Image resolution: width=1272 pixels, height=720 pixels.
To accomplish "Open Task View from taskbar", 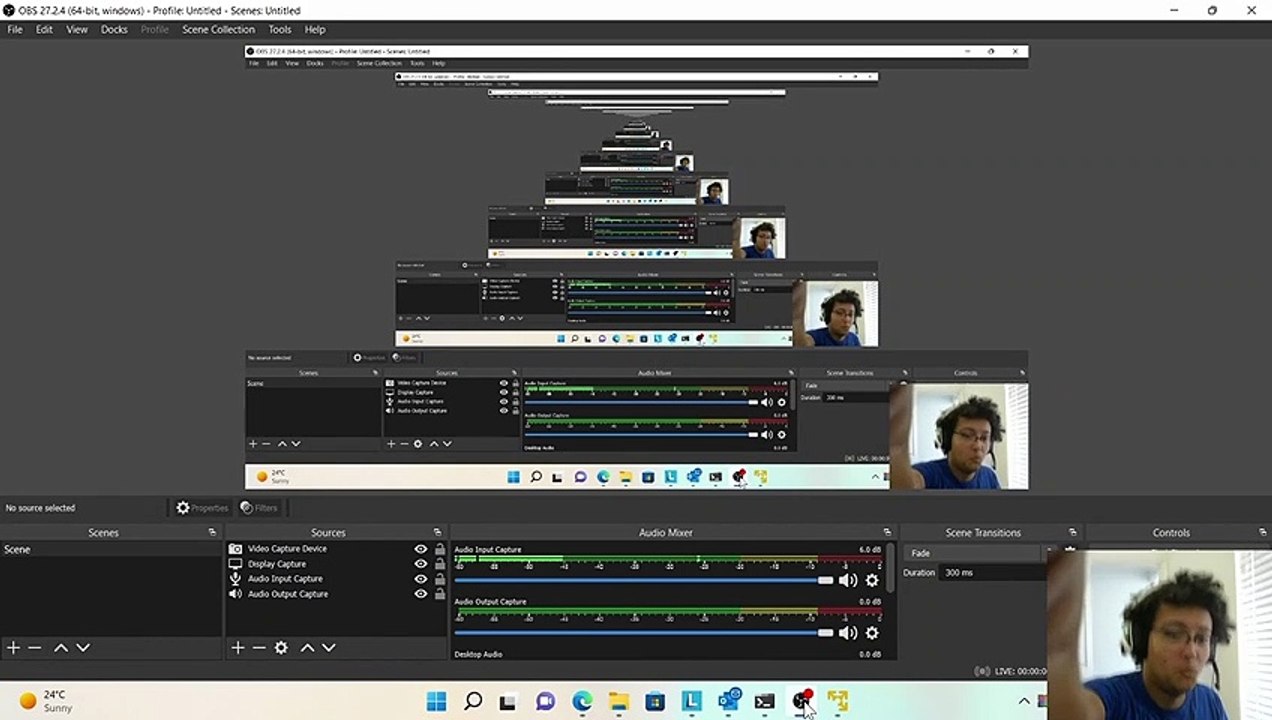I will coord(508,701).
